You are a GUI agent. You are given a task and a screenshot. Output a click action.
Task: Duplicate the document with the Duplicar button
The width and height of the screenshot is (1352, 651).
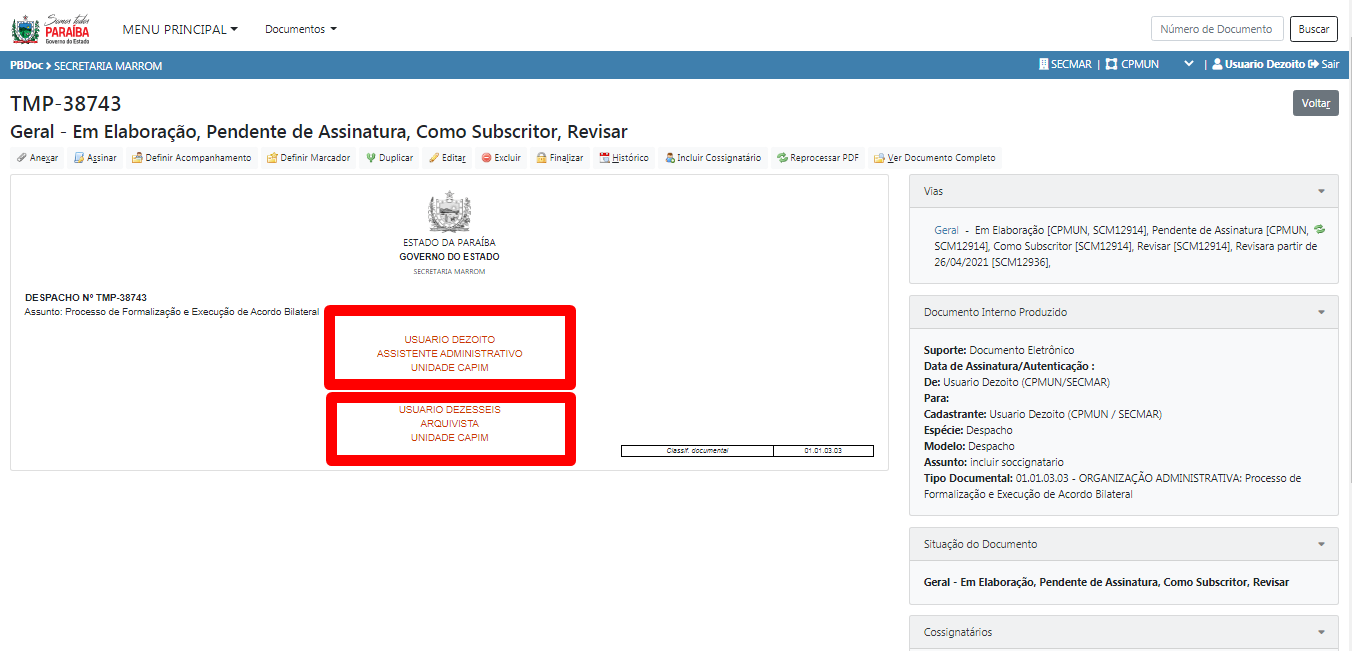click(x=389, y=158)
